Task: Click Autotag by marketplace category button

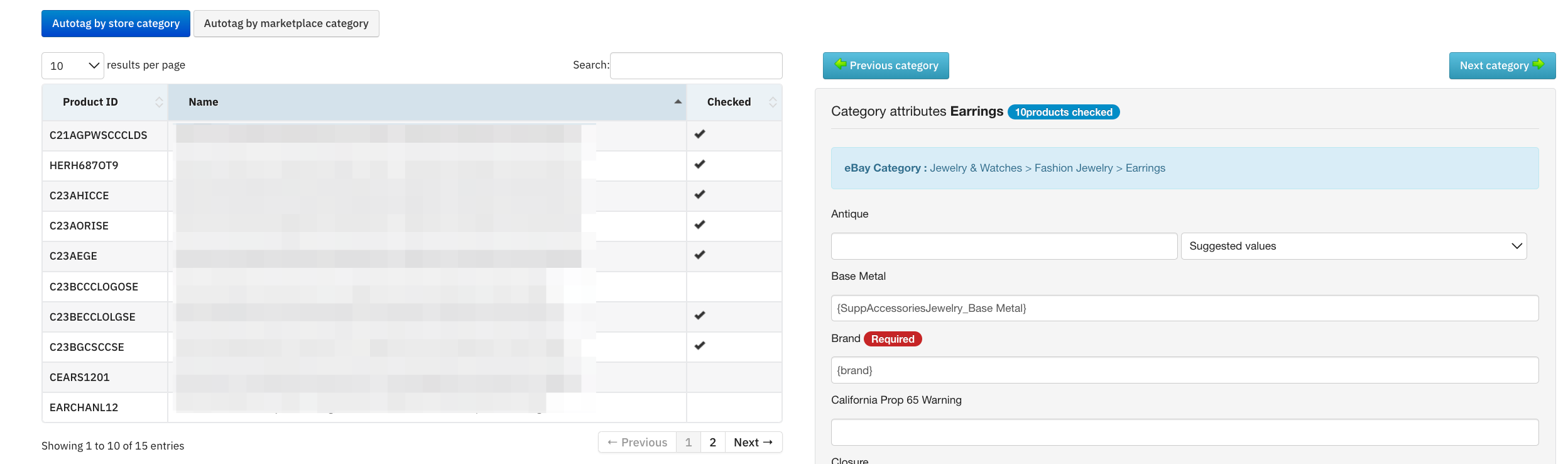Action: [286, 23]
